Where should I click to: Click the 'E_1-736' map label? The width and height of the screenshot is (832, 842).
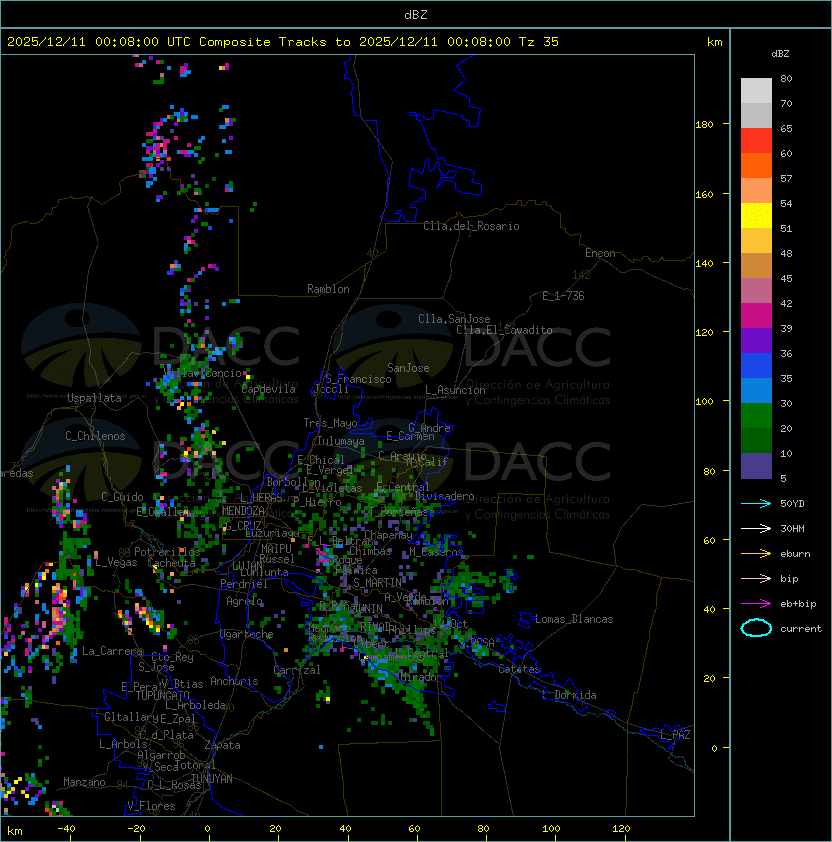click(563, 296)
